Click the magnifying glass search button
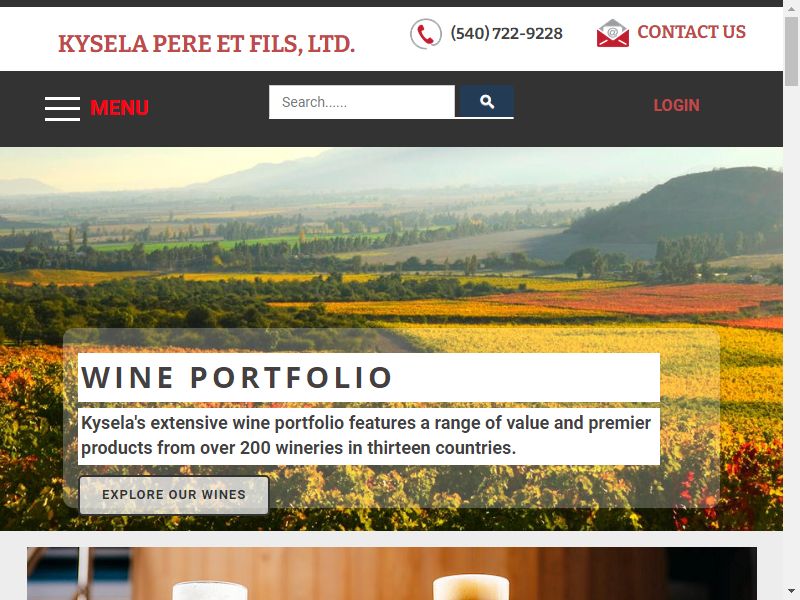The height and width of the screenshot is (600, 800). coord(487,102)
